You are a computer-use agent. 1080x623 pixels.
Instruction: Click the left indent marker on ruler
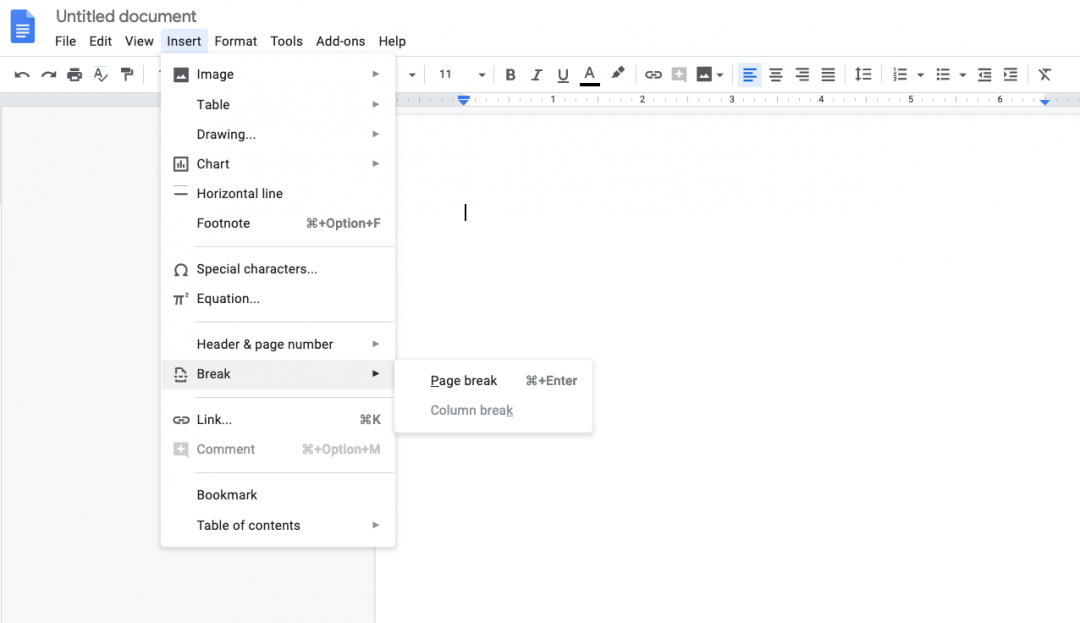coord(464,101)
